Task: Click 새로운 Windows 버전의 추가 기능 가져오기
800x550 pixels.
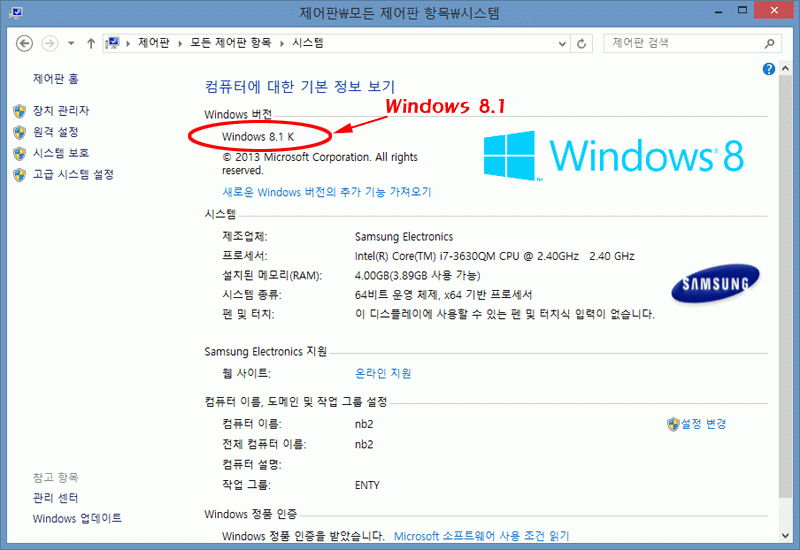Action: tap(327, 192)
